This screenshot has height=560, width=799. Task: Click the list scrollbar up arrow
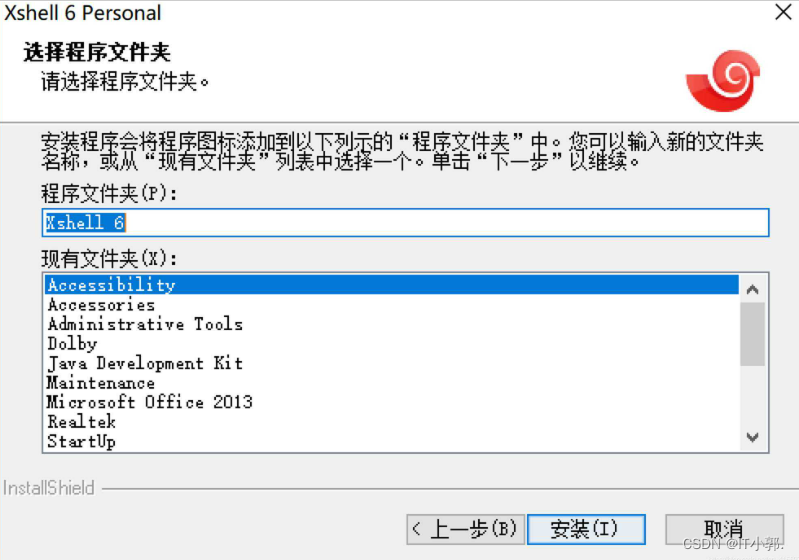coord(752,289)
